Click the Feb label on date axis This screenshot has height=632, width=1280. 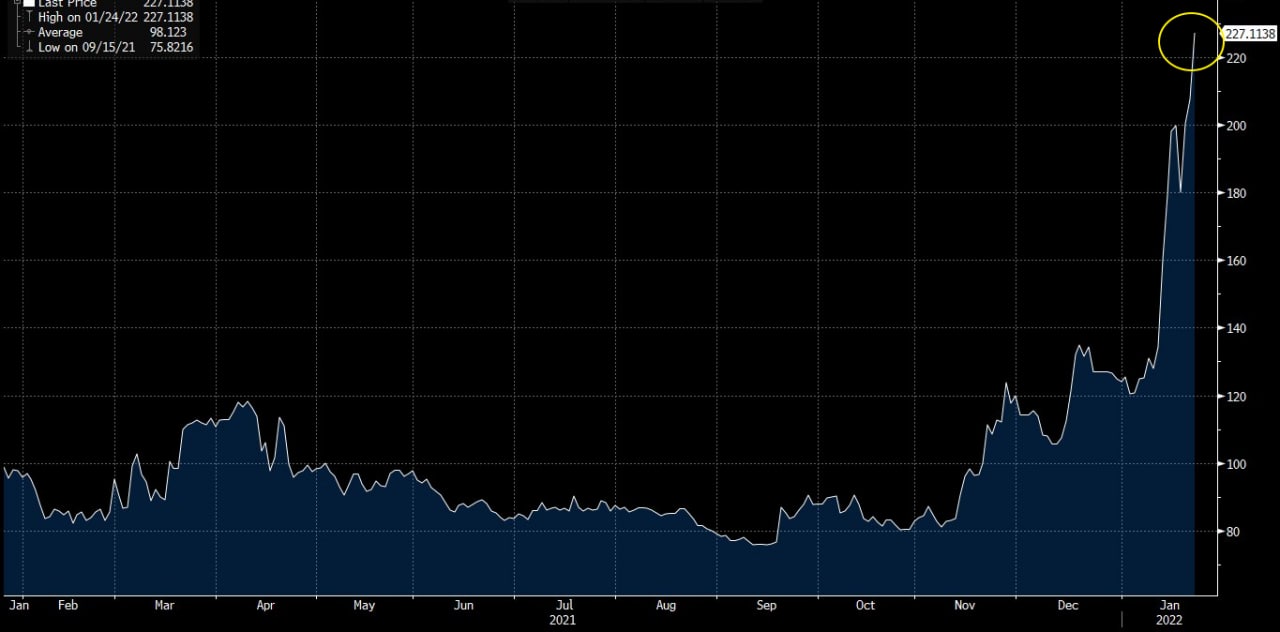(x=68, y=605)
